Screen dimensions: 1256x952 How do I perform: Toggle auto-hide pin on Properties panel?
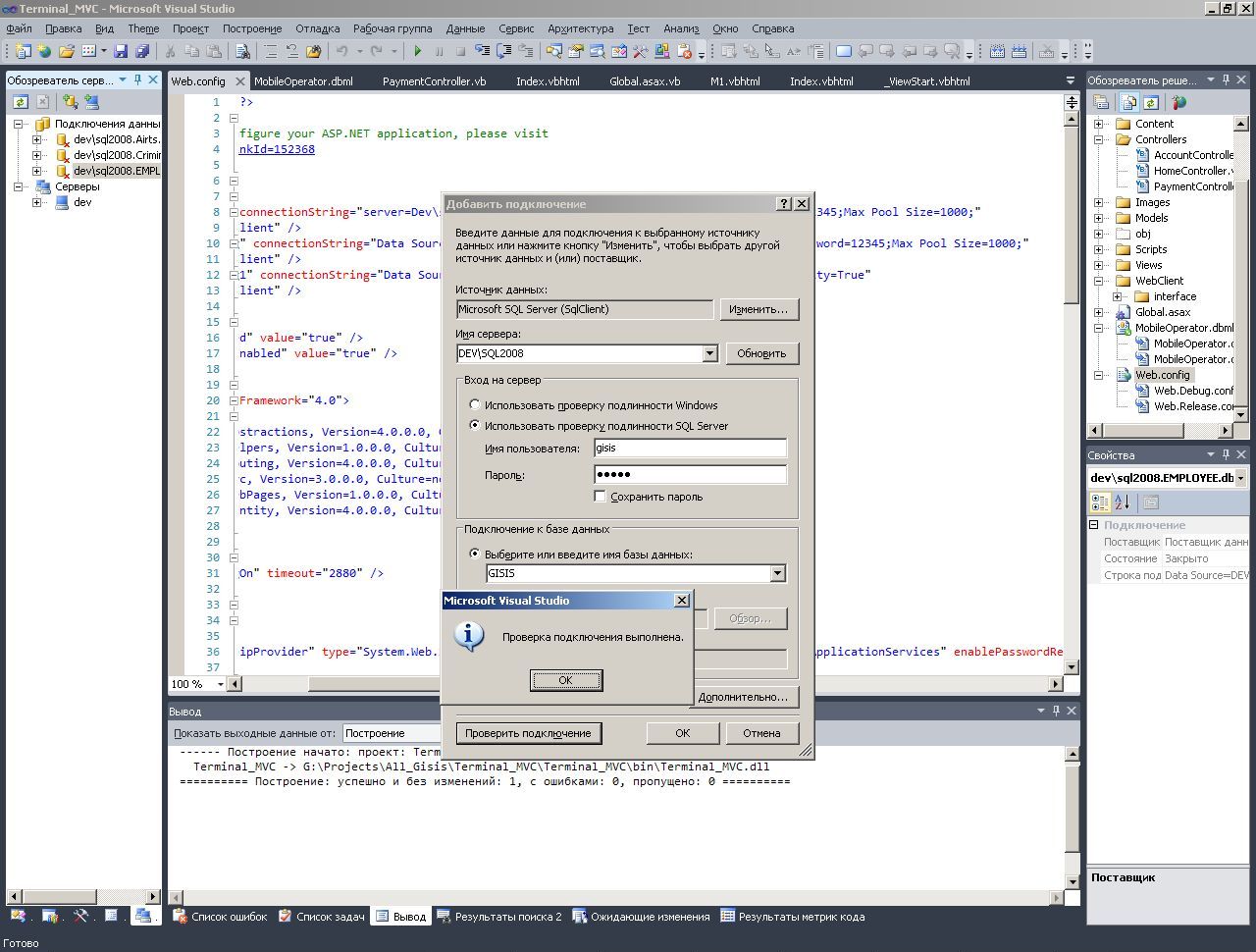click(x=1226, y=454)
